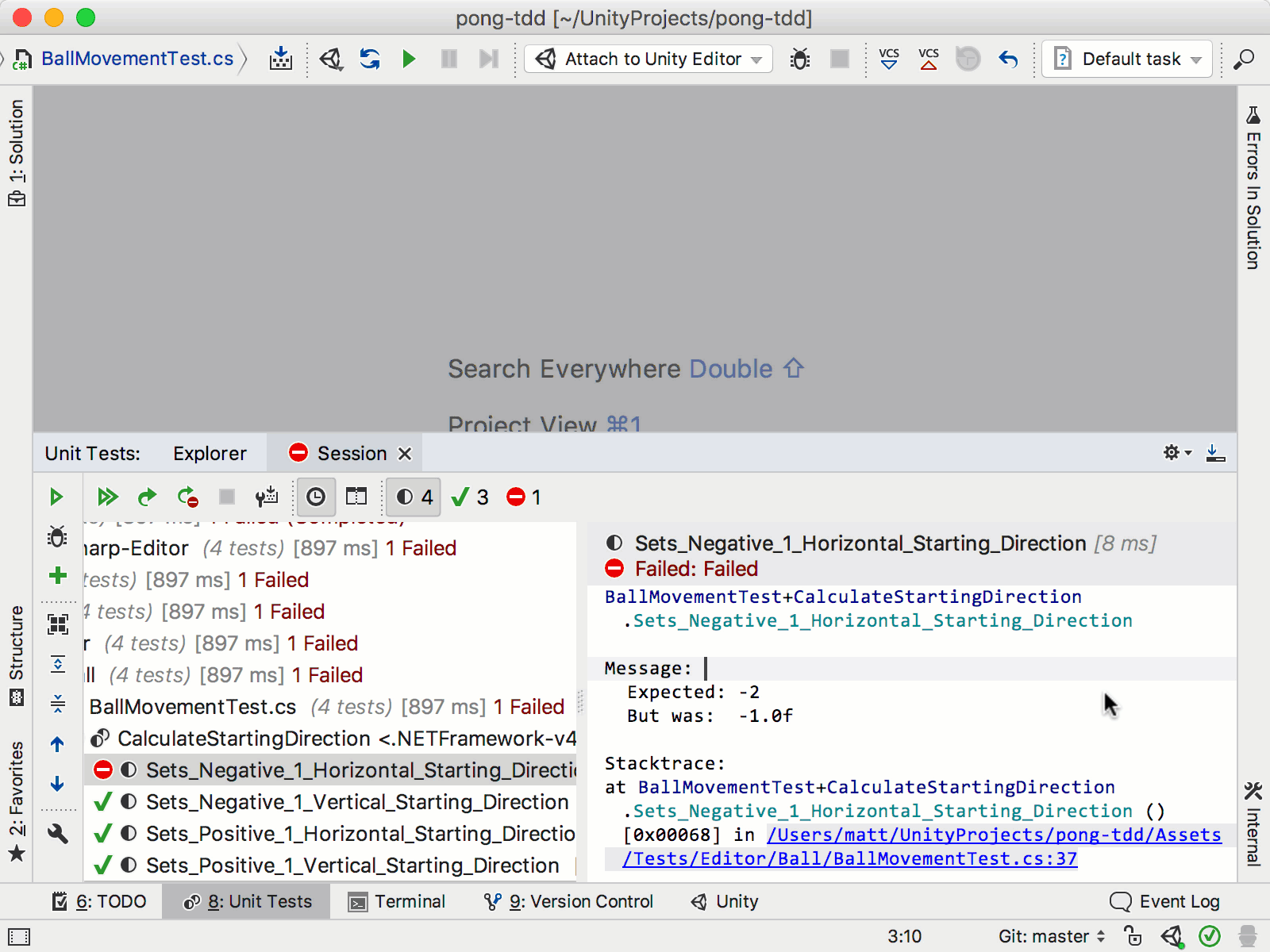The width and height of the screenshot is (1270, 952).
Task: Select Sets_Negative_1_Vertical_Starting_Direction test
Action: [x=356, y=802]
